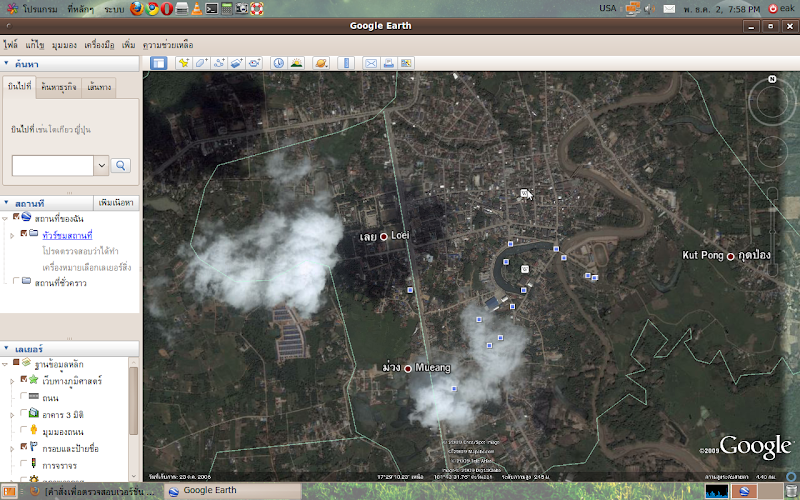Viewport: 800px width, 500px height.
Task: Launch Chrome from top panel
Action: point(152,9)
